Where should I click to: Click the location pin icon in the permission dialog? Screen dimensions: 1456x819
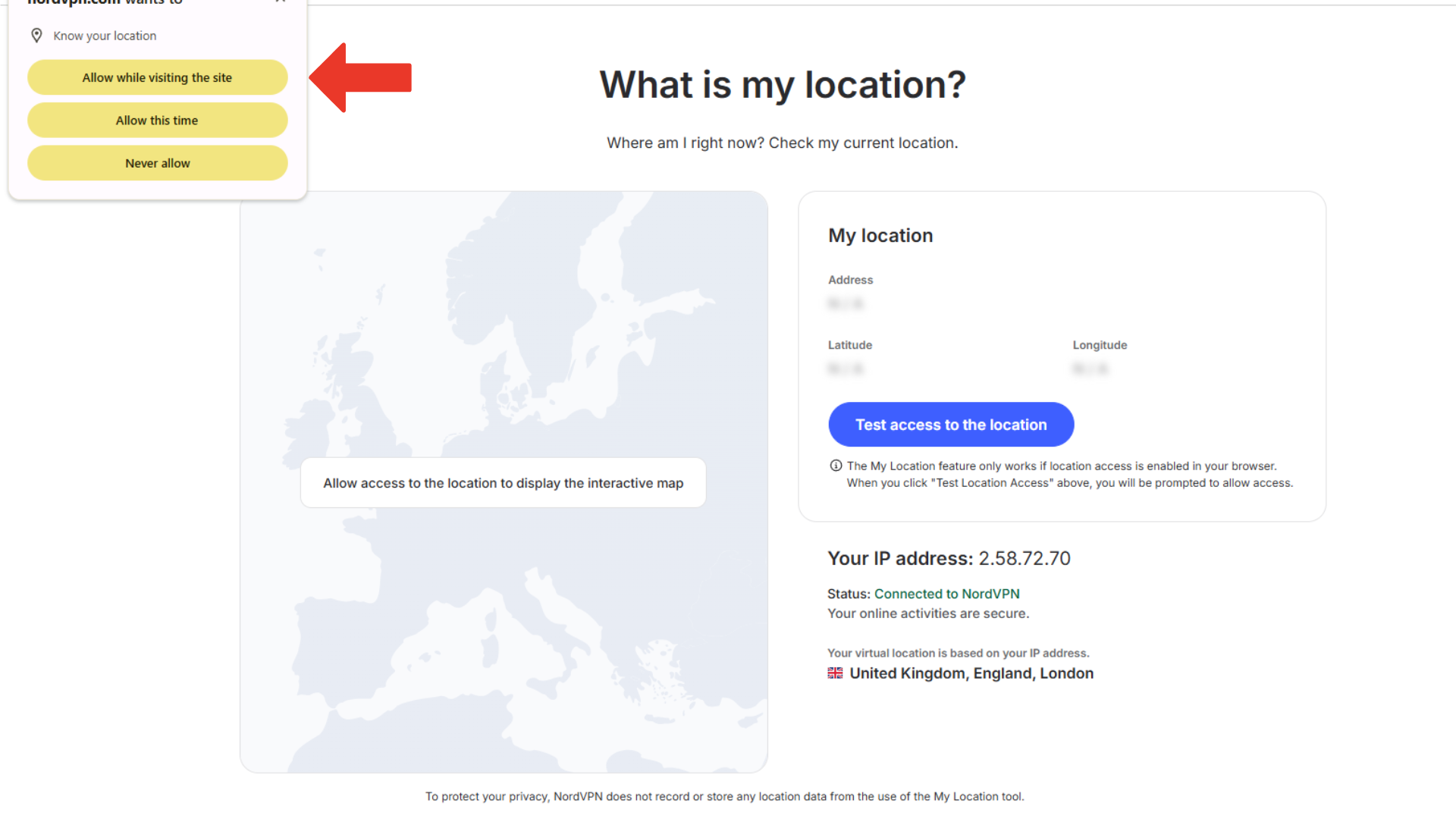pyautogui.click(x=36, y=35)
